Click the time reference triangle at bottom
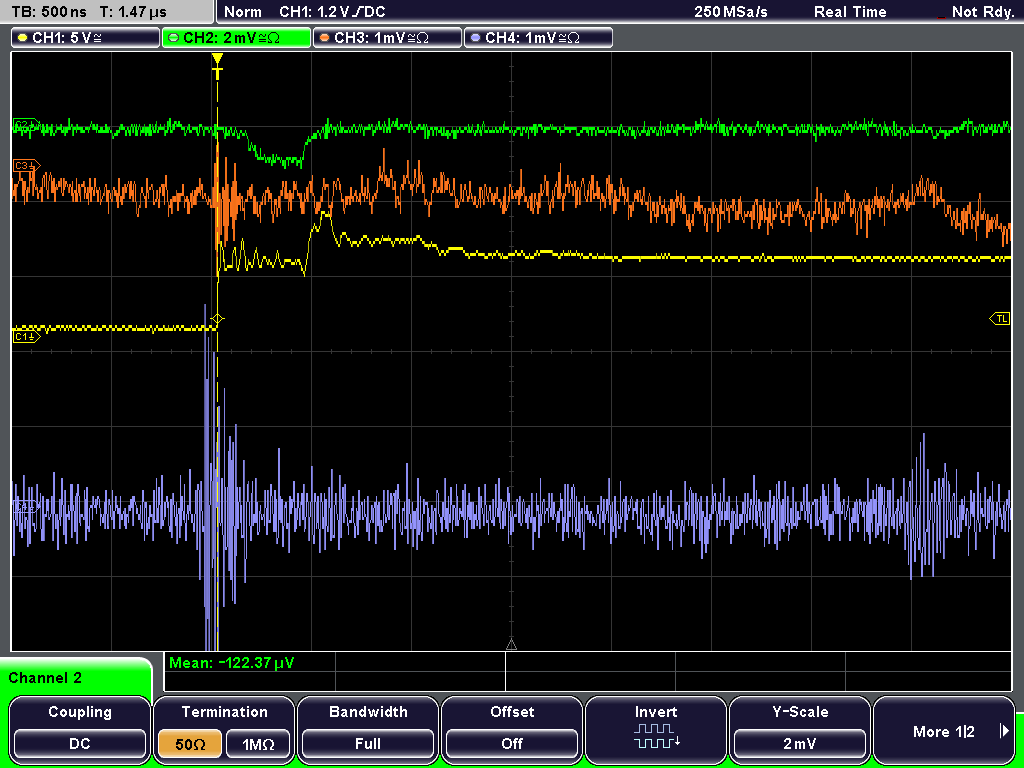This screenshot has width=1024, height=768. (x=511, y=645)
